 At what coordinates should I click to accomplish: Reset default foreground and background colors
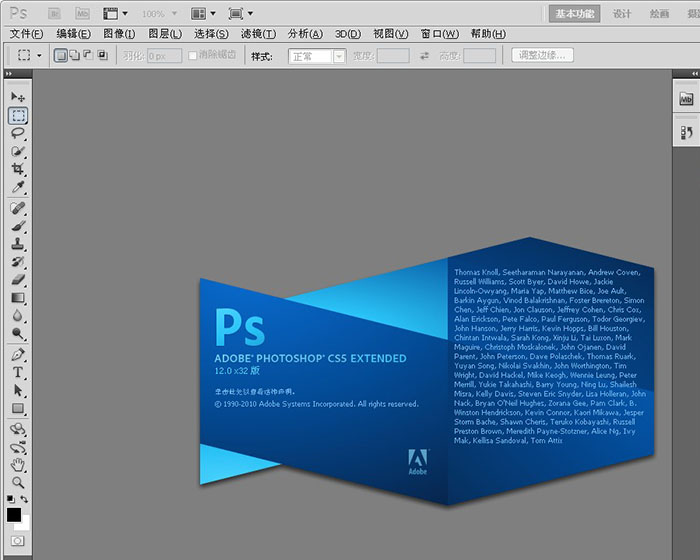(x=10, y=499)
